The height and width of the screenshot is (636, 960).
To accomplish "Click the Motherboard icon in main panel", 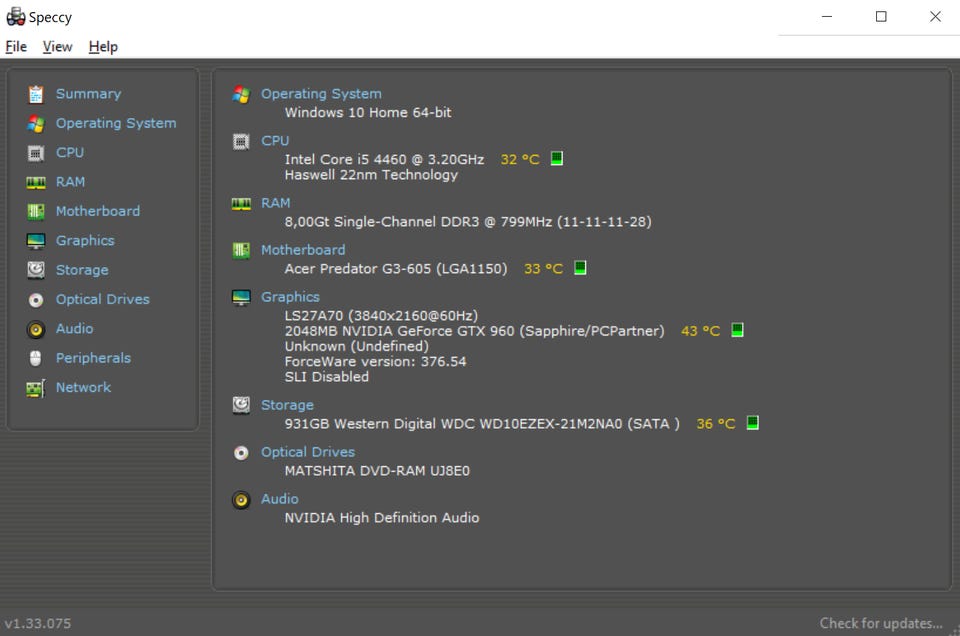I will click(241, 250).
